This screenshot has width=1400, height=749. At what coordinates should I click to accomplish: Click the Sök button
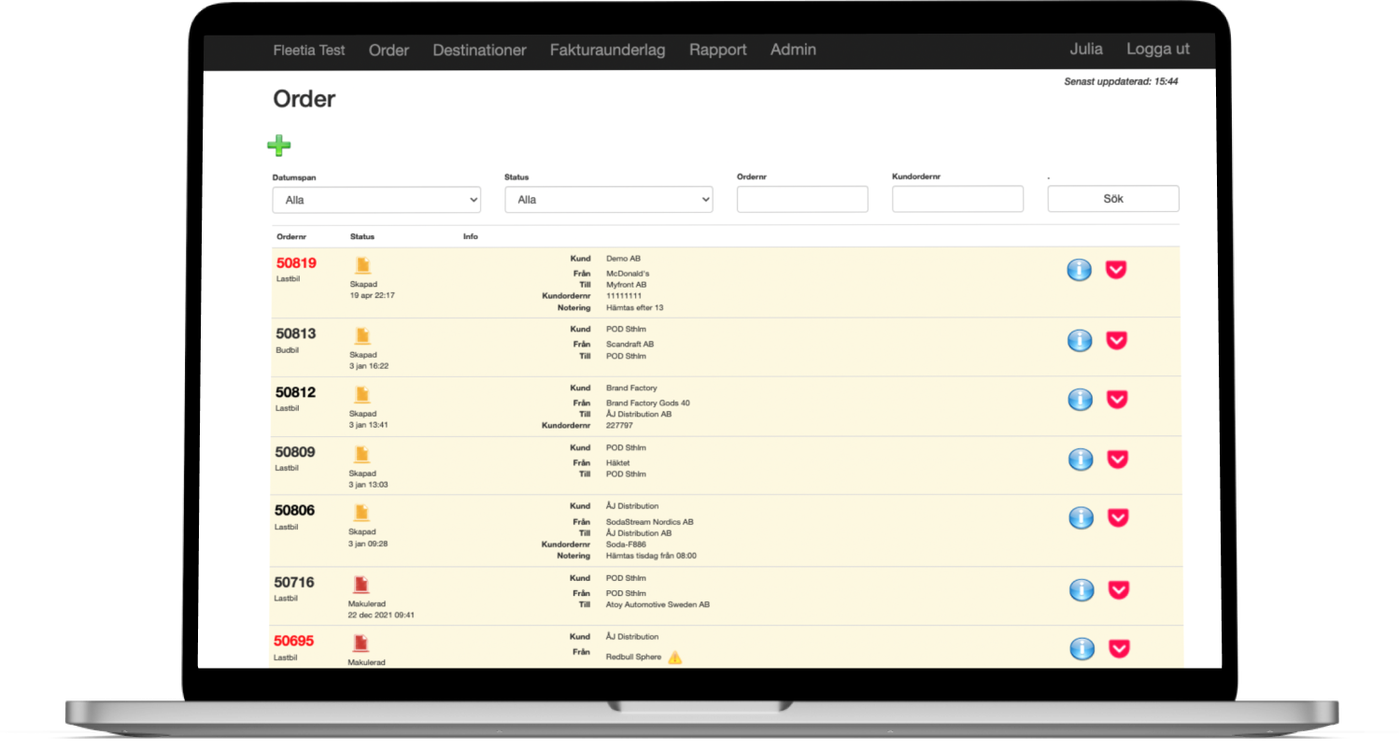1113,199
